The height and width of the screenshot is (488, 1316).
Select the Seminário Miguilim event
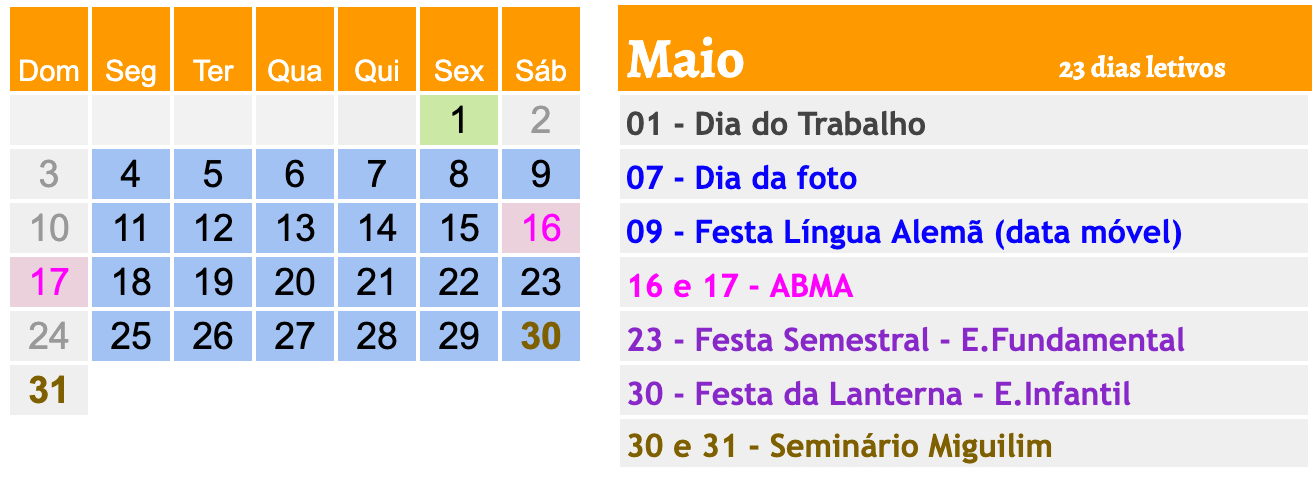tap(840, 446)
